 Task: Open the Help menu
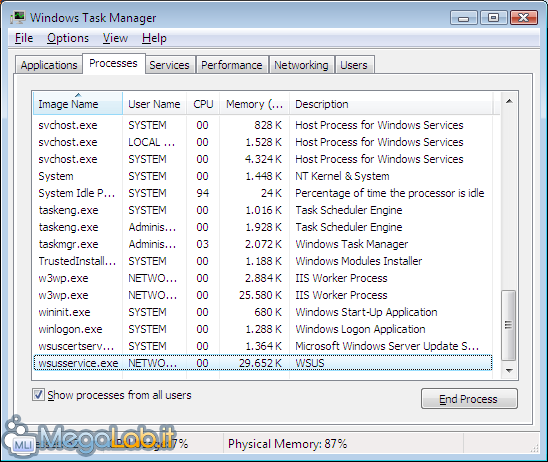point(154,38)
